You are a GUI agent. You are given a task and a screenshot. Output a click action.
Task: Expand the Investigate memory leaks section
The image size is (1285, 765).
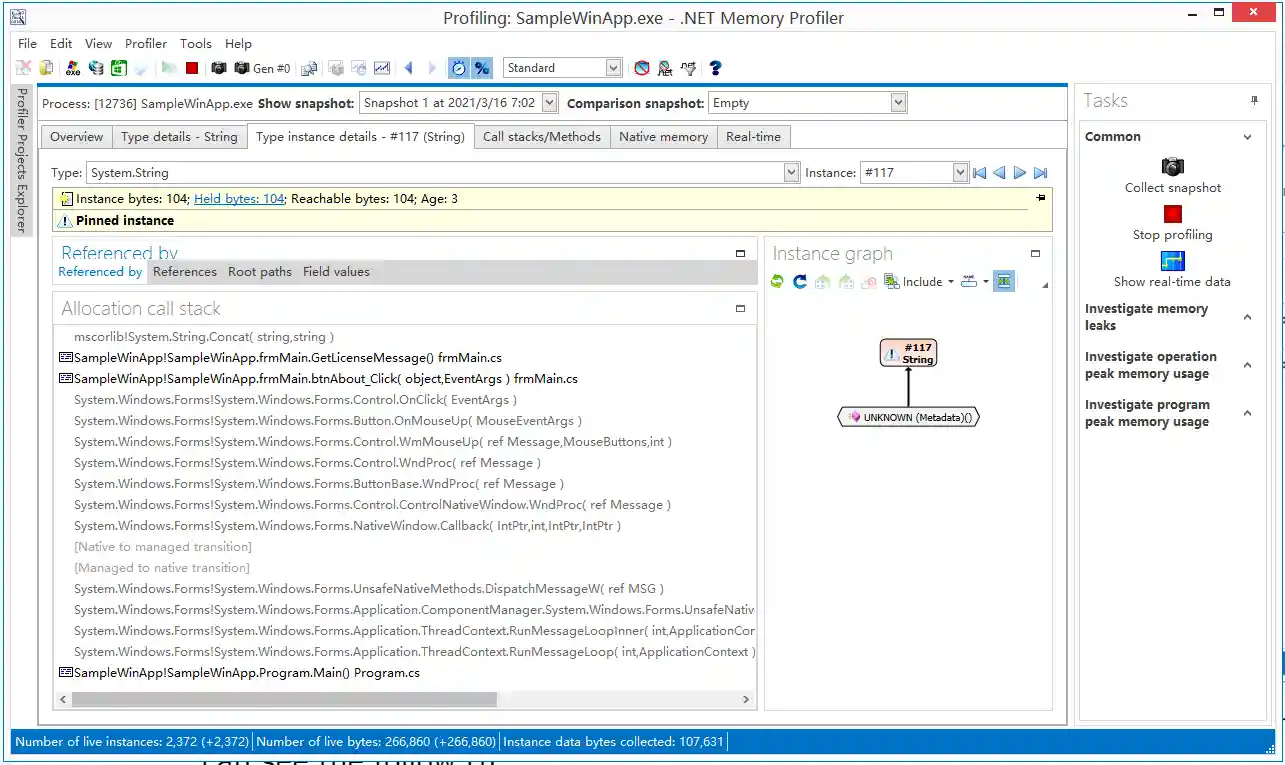point(1247,317)
